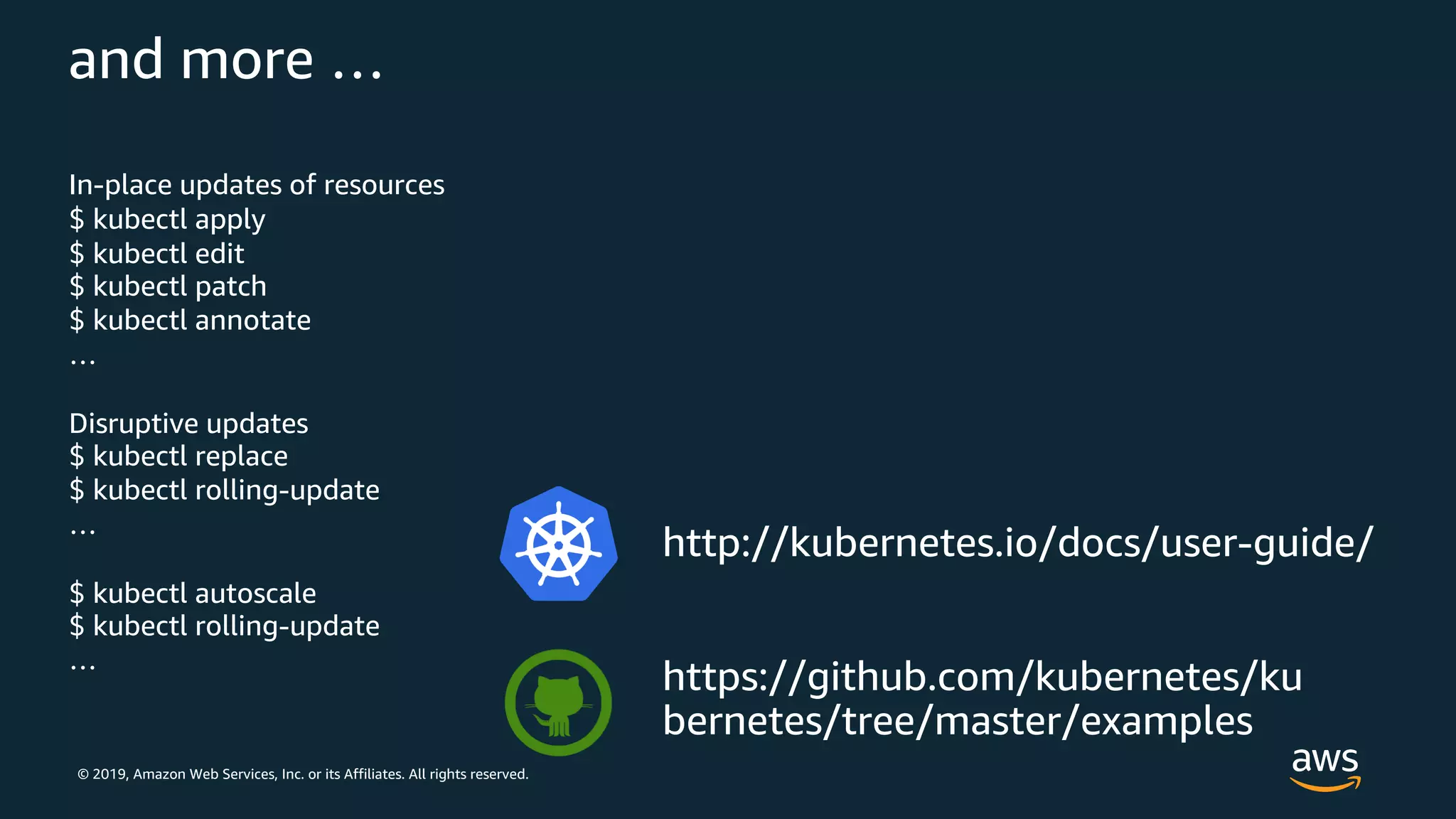The height and width of the screenshot is (819, 1456).
Task: Select the first '$ kubectl rolling-update' line
Action: tap(225, 491)
